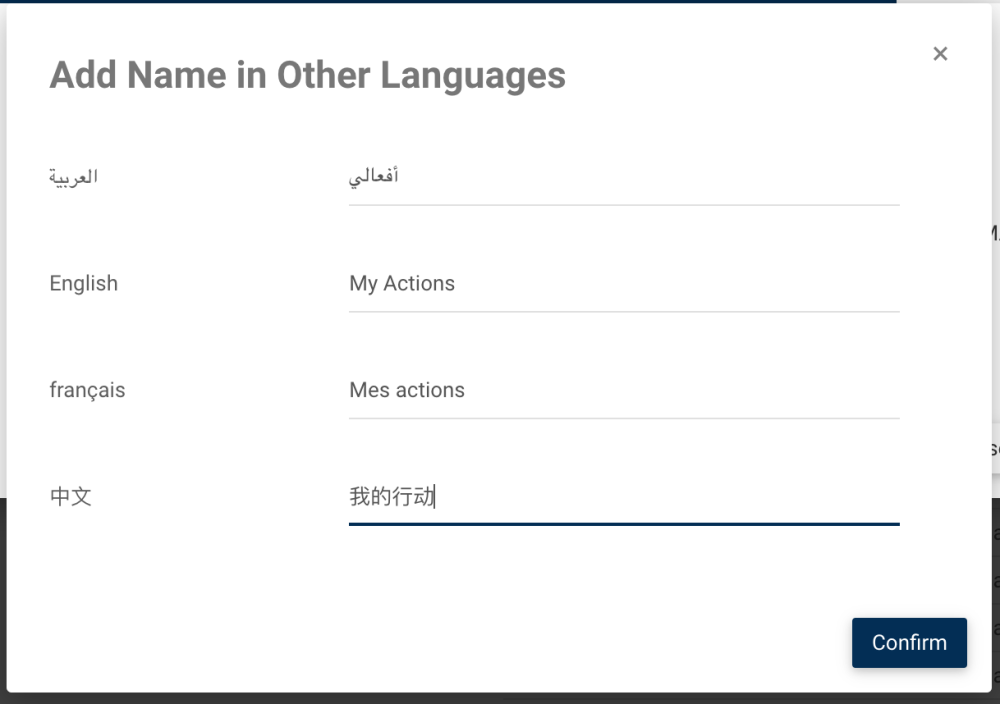1000x704 pixels.
Task: Click the Confirm button
Action: (909, 642)
